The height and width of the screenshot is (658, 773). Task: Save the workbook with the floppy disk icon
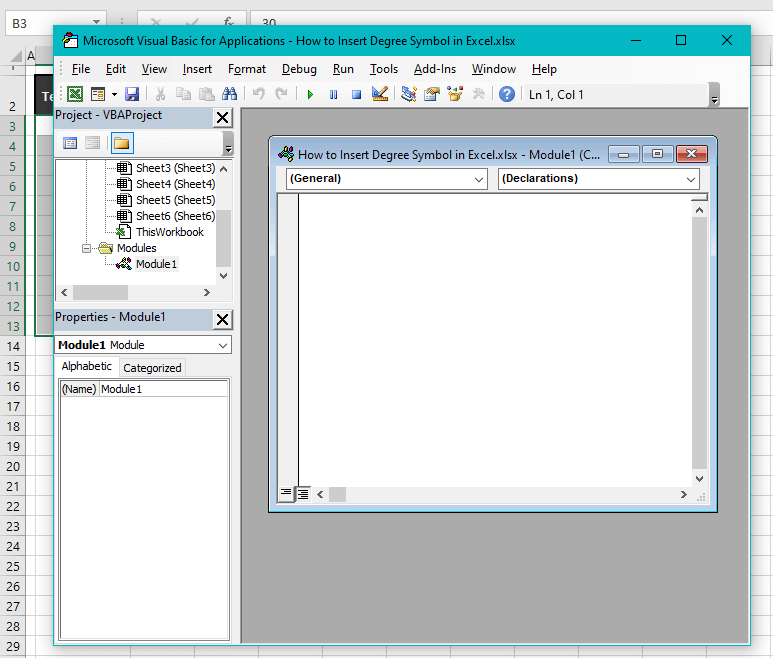(x=132, y=94)
